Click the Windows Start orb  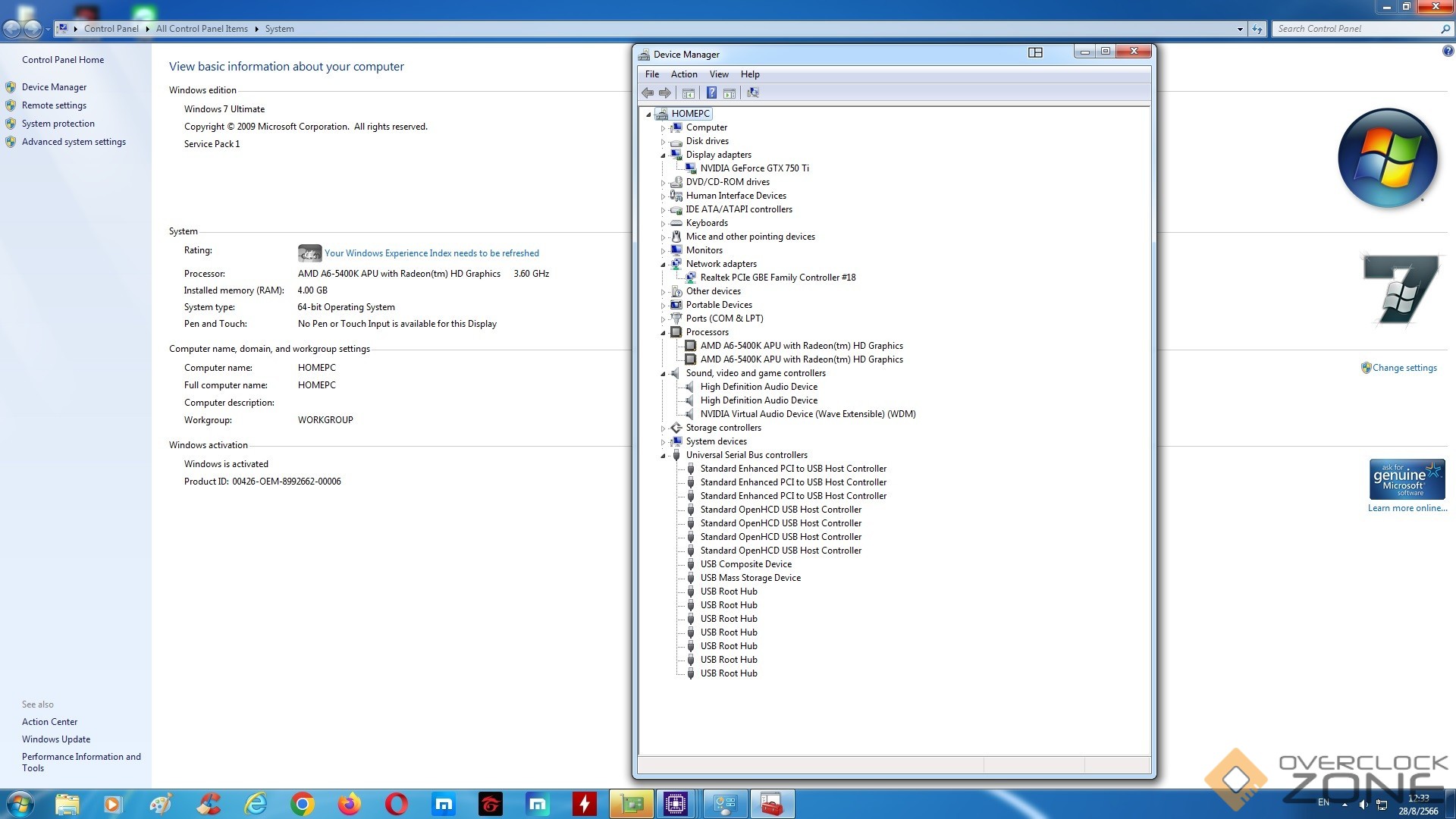(x=20, y=804)
